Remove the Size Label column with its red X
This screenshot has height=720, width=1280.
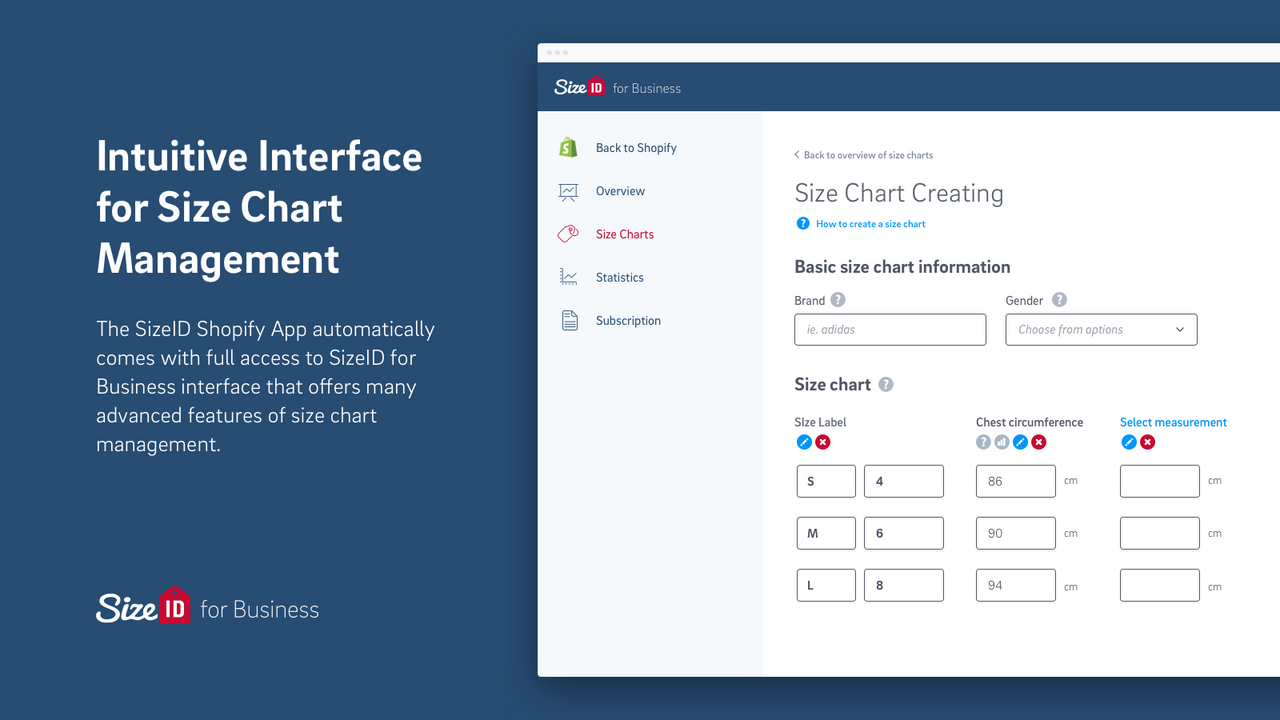point(821,442)
